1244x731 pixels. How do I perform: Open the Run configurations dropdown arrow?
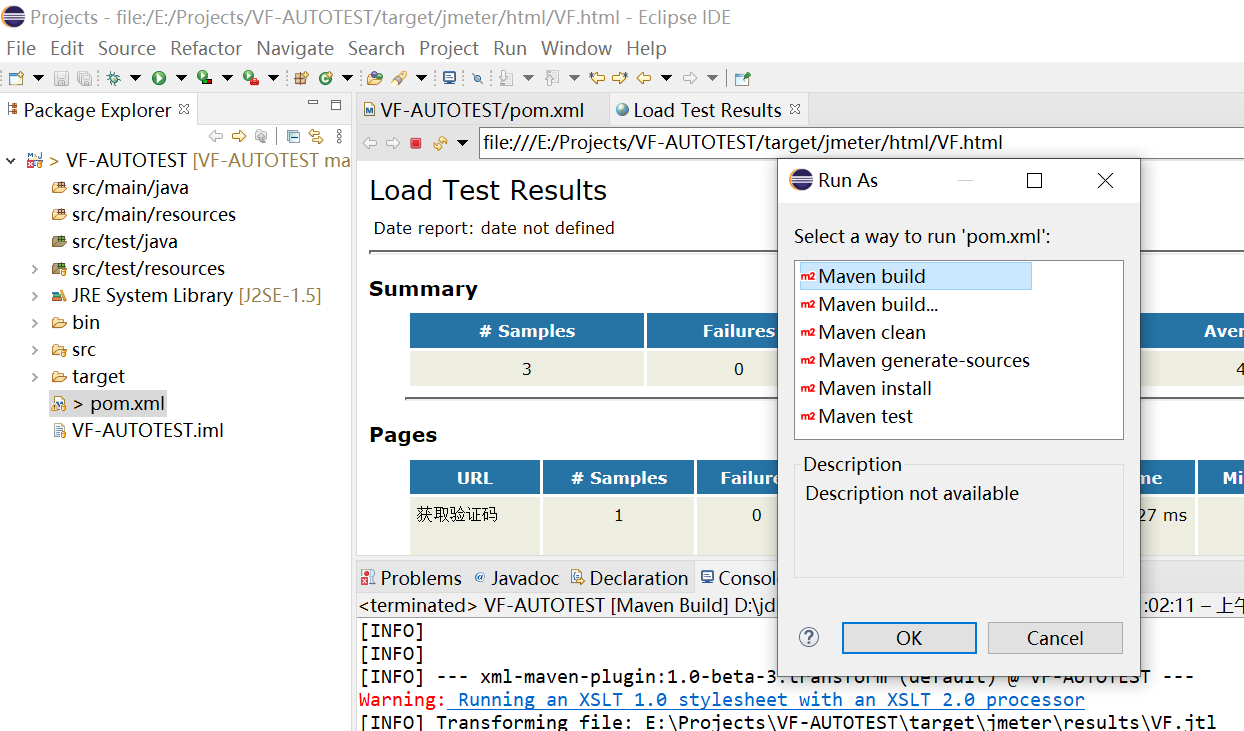tap(181, 78)
